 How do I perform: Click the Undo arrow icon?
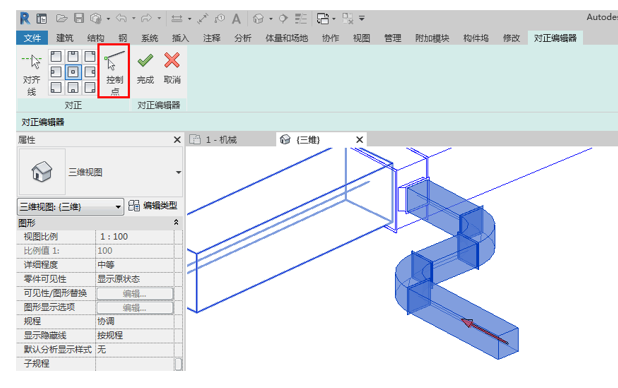point(121,18)
